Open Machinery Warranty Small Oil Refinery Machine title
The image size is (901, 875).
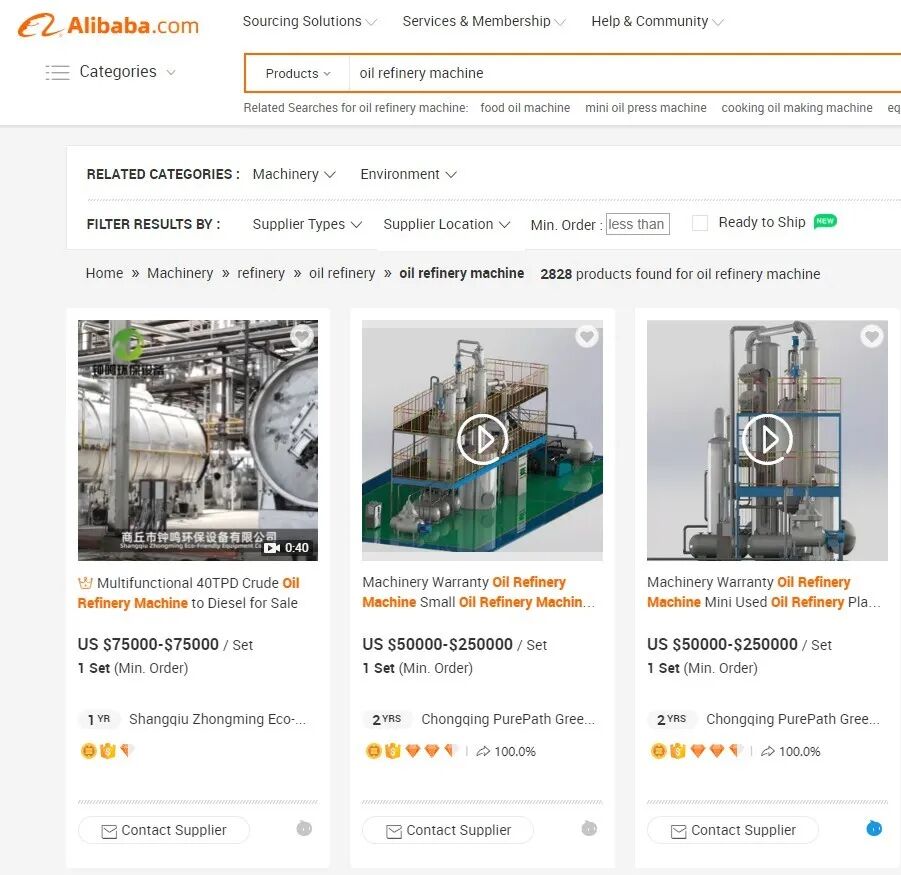pos(479,592)
